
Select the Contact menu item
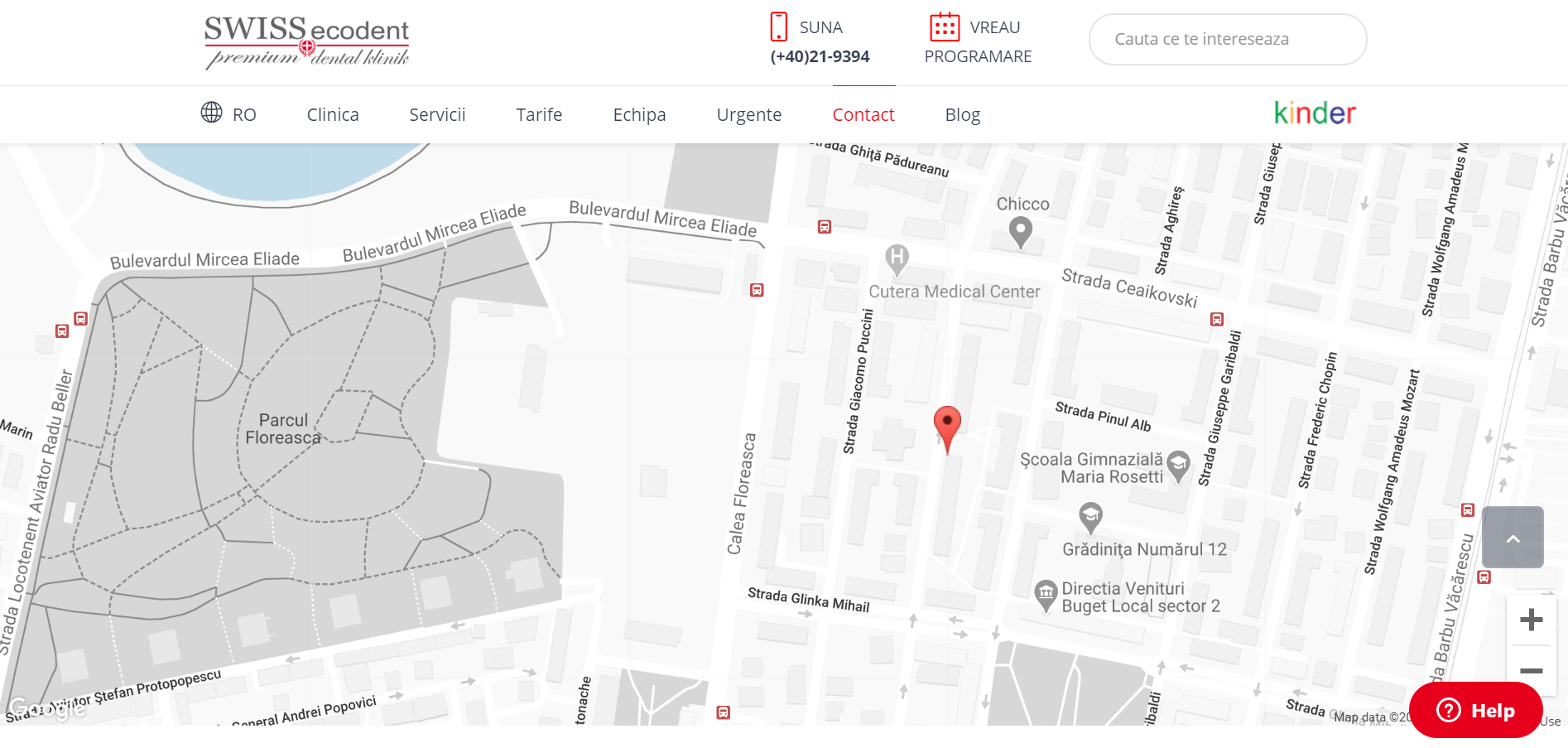(x=863, y=115)
